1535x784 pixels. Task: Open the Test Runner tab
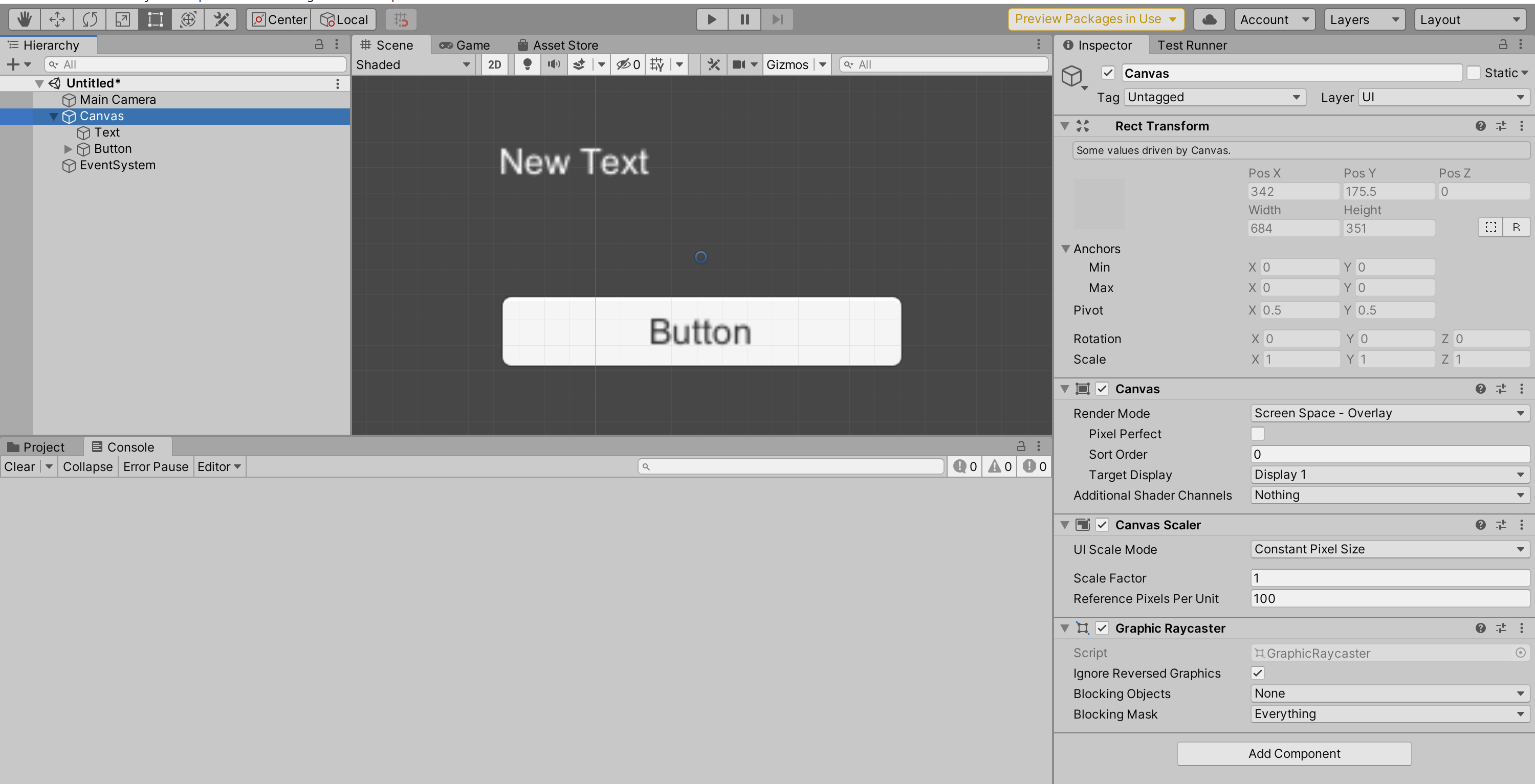pos(1192,46)
